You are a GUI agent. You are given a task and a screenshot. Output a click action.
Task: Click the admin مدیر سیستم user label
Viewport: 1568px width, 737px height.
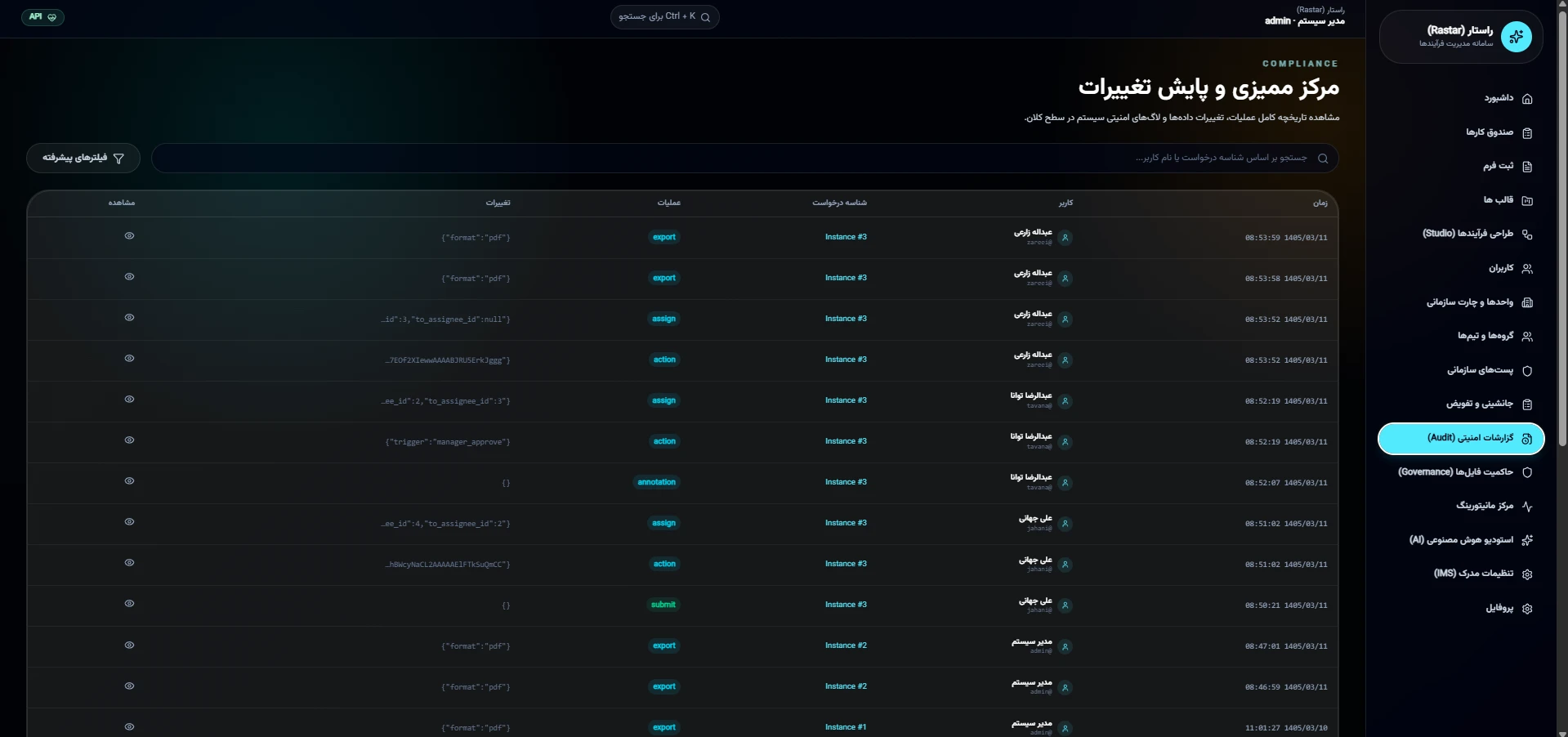(1304, 21)
